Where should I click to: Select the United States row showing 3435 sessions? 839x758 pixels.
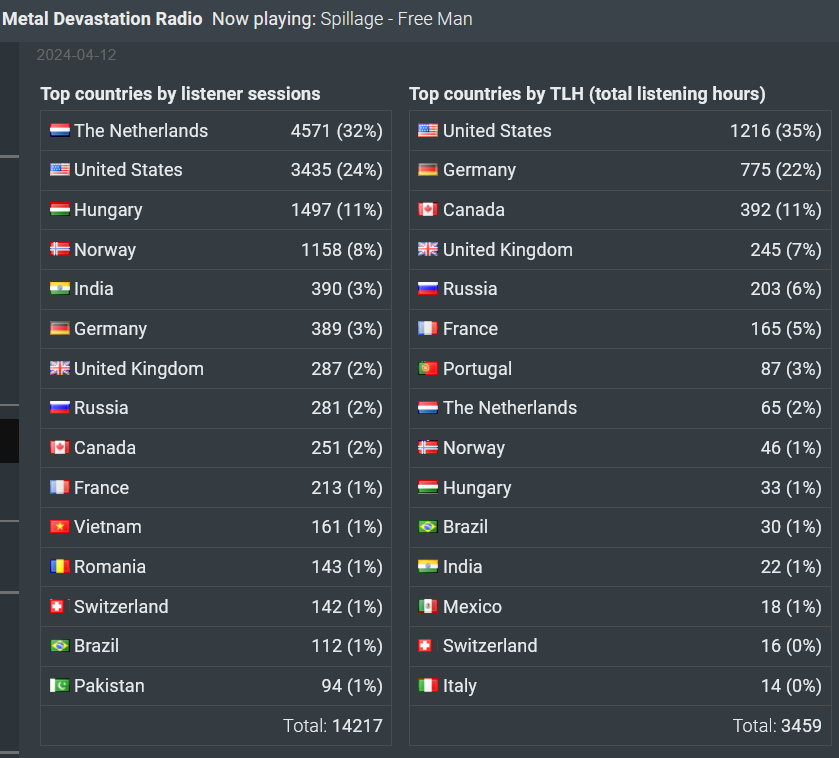216,170
